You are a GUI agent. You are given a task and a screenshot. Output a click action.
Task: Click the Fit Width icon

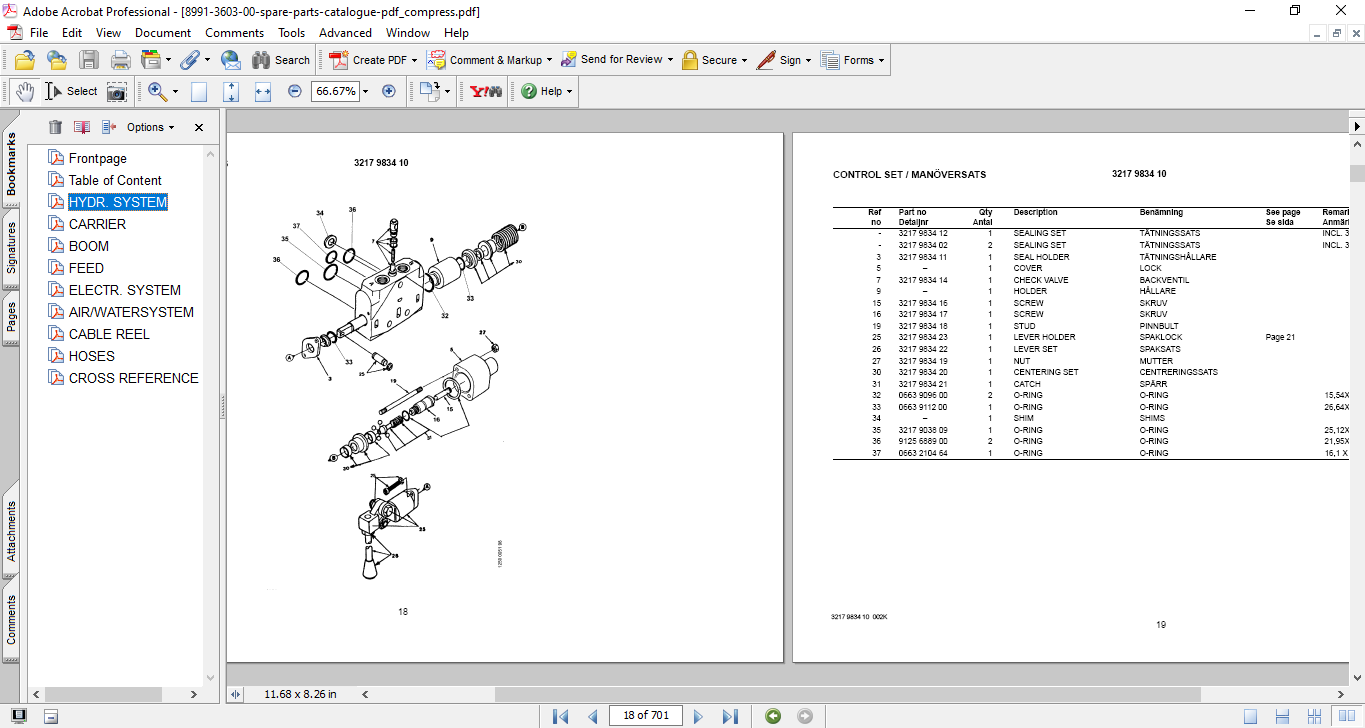click(263, 91)
